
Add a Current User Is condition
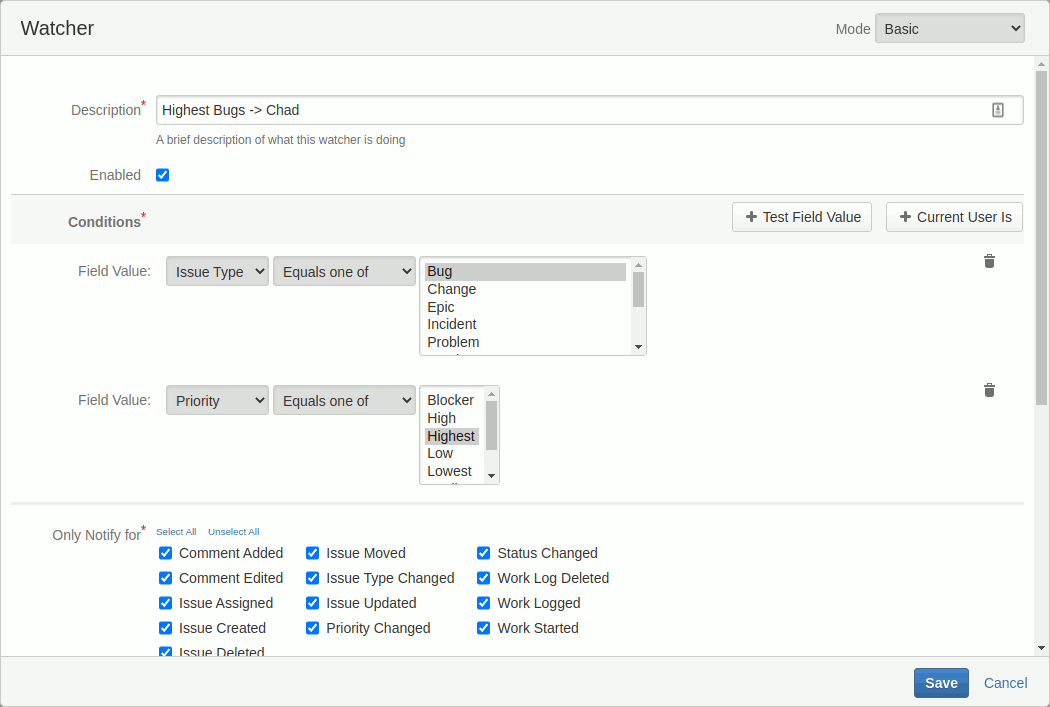[x=954, y=217]
